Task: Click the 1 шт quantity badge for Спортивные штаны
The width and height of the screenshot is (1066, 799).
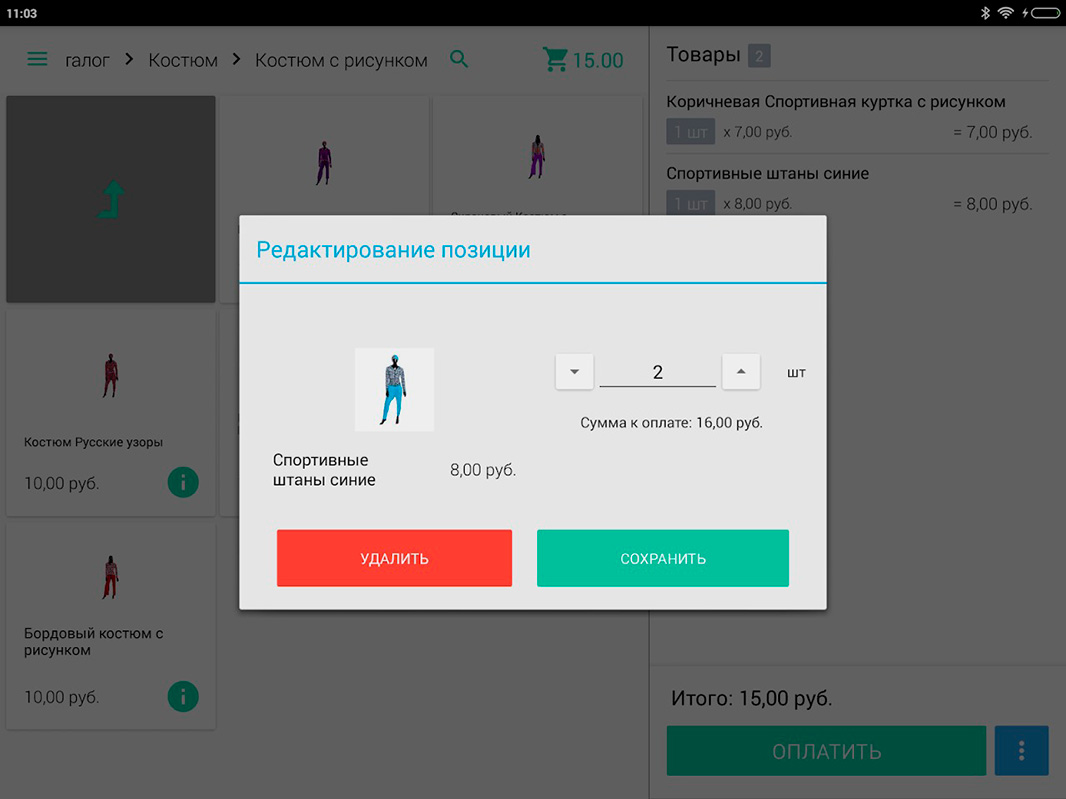Action: 690,203
